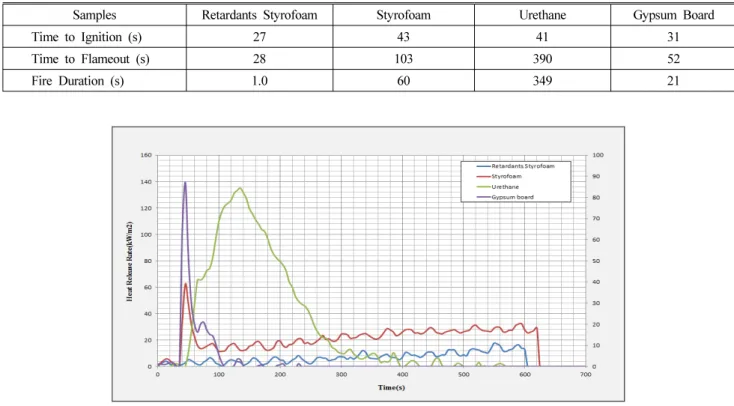The height and width of the screenshot is (406, 734).
Task: Select the 30 tick on right axis
Action: 596,303
